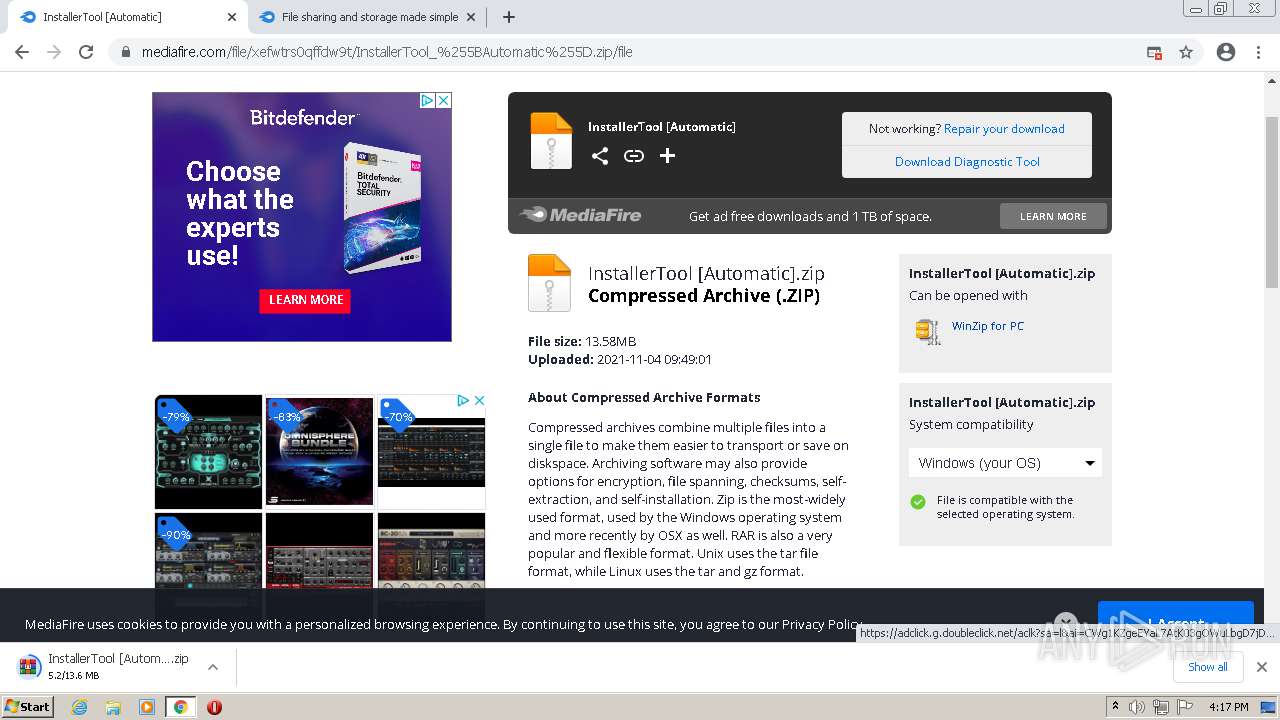Image resolution: width=1280 pixels, height=720 pixels.
Task: Click the Omnisphere Bundle ad thumbnail
Action: click(x=319, y=452)
